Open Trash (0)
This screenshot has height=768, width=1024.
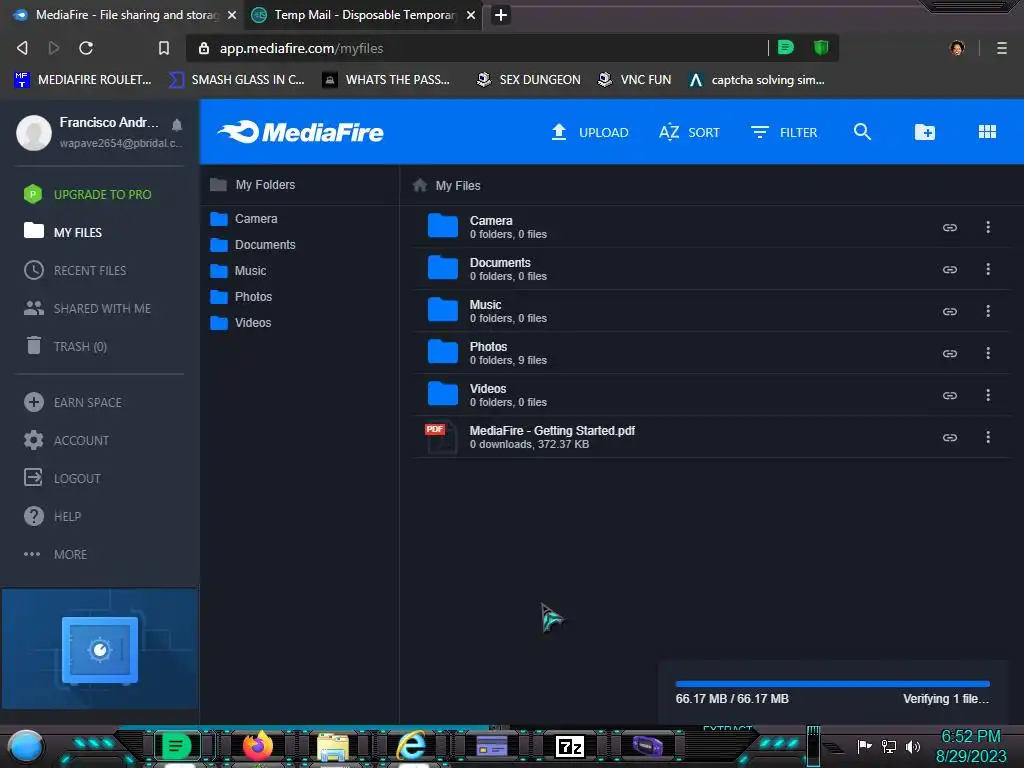[x=66, y=346]
